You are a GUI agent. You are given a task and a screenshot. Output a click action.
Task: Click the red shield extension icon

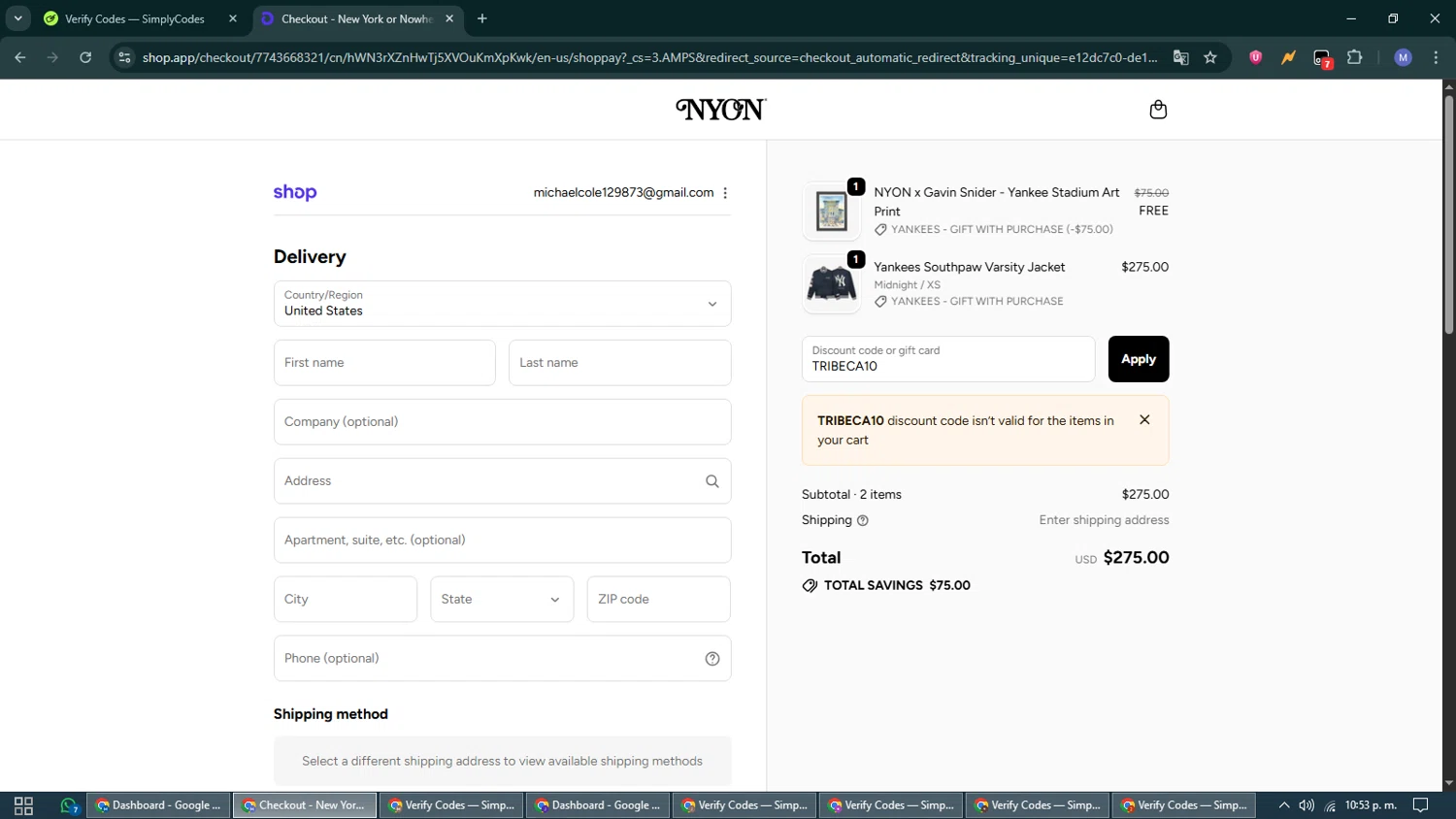point(1255,57)
